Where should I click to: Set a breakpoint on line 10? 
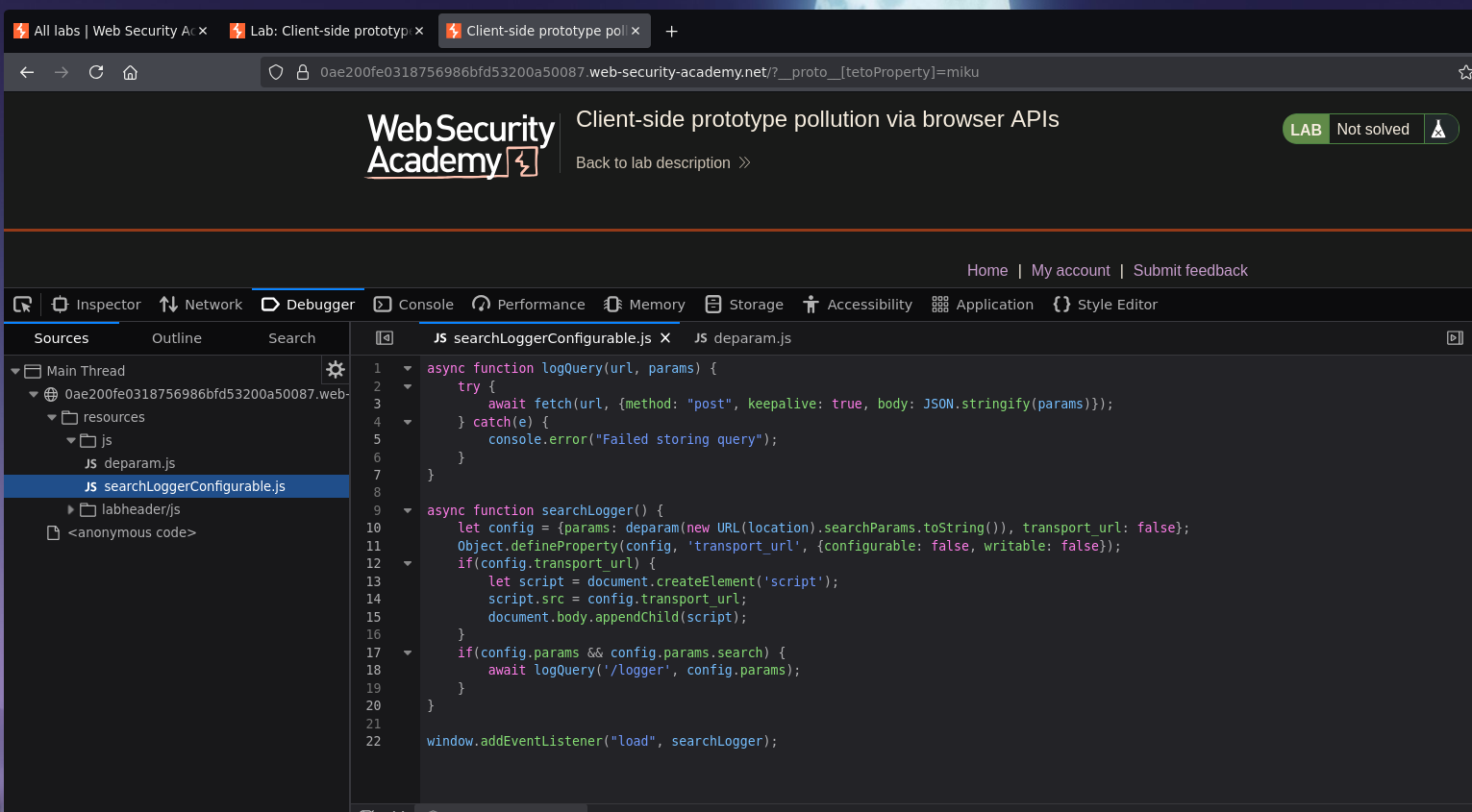tap(374, 528)
